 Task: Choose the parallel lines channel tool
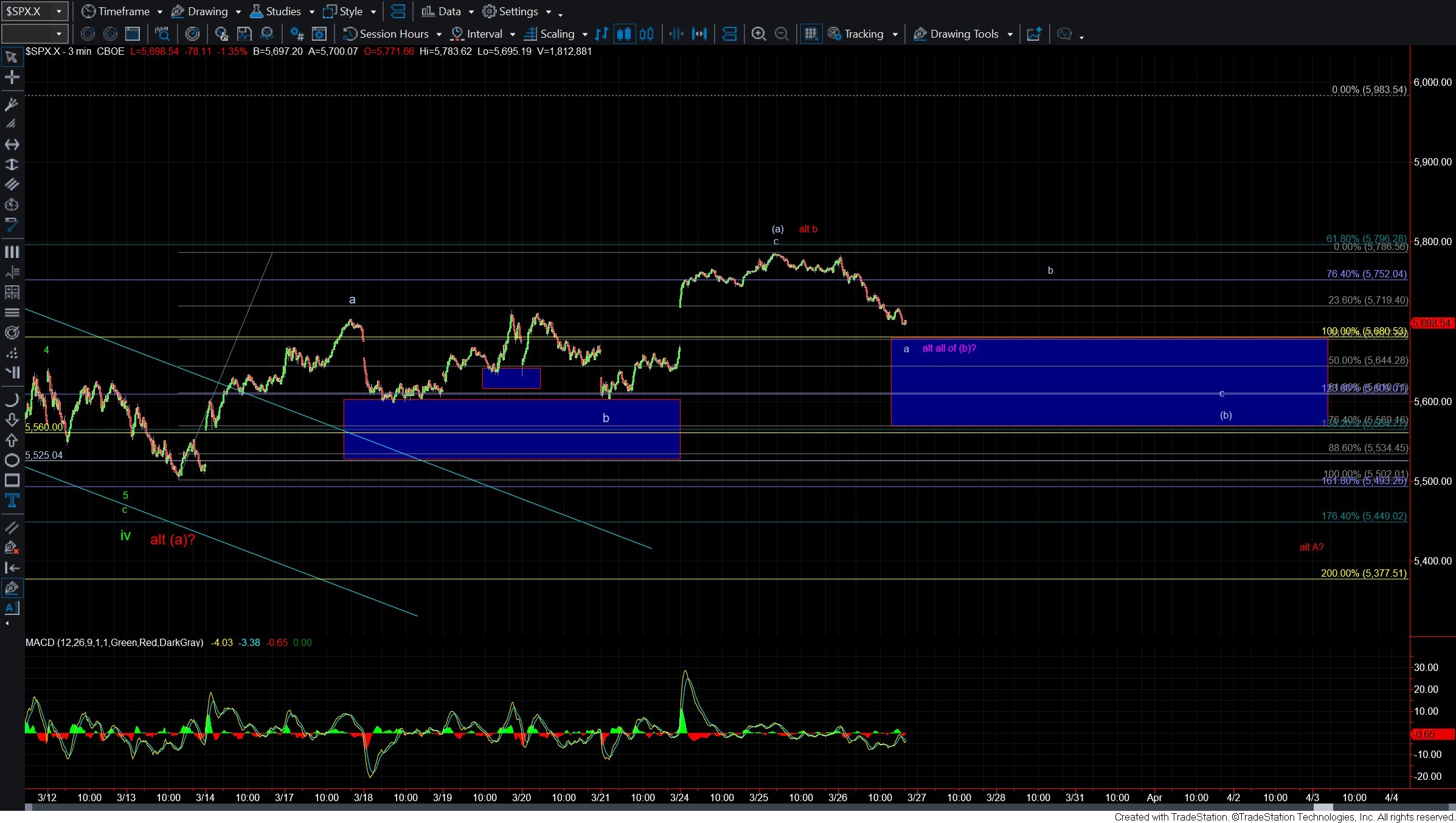[x=12, y=184]
